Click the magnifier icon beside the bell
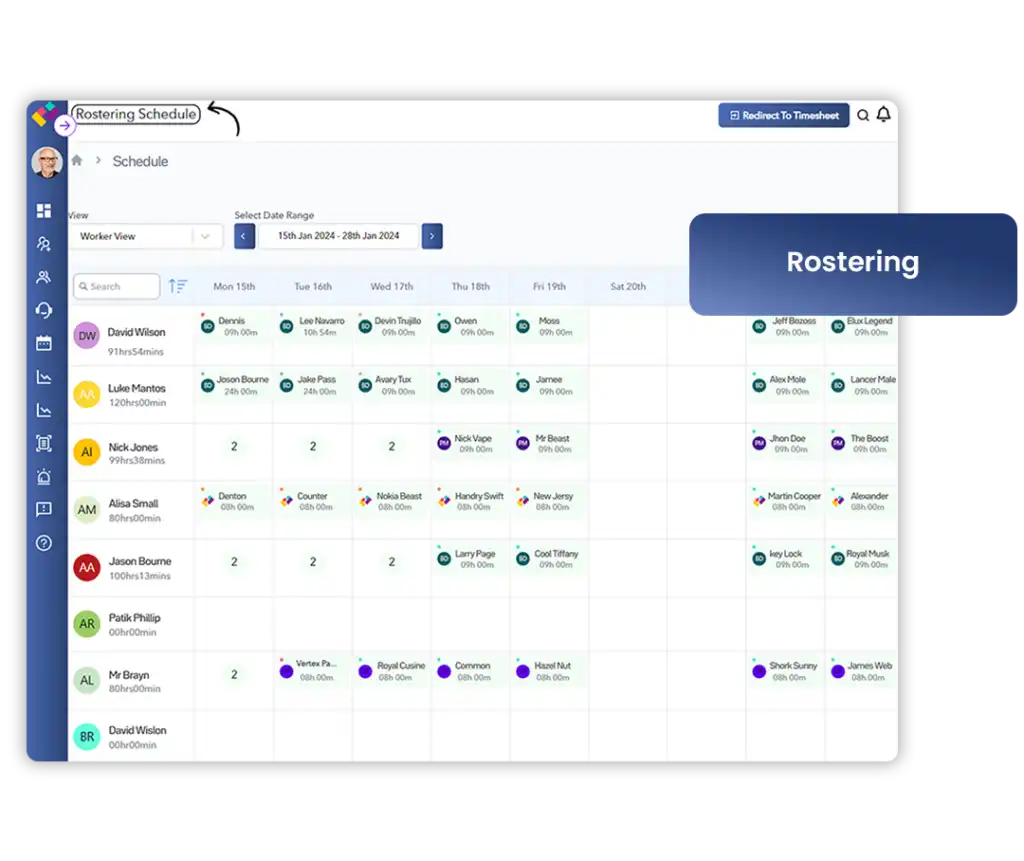The image size is (1024, 861). coord(863,116)
